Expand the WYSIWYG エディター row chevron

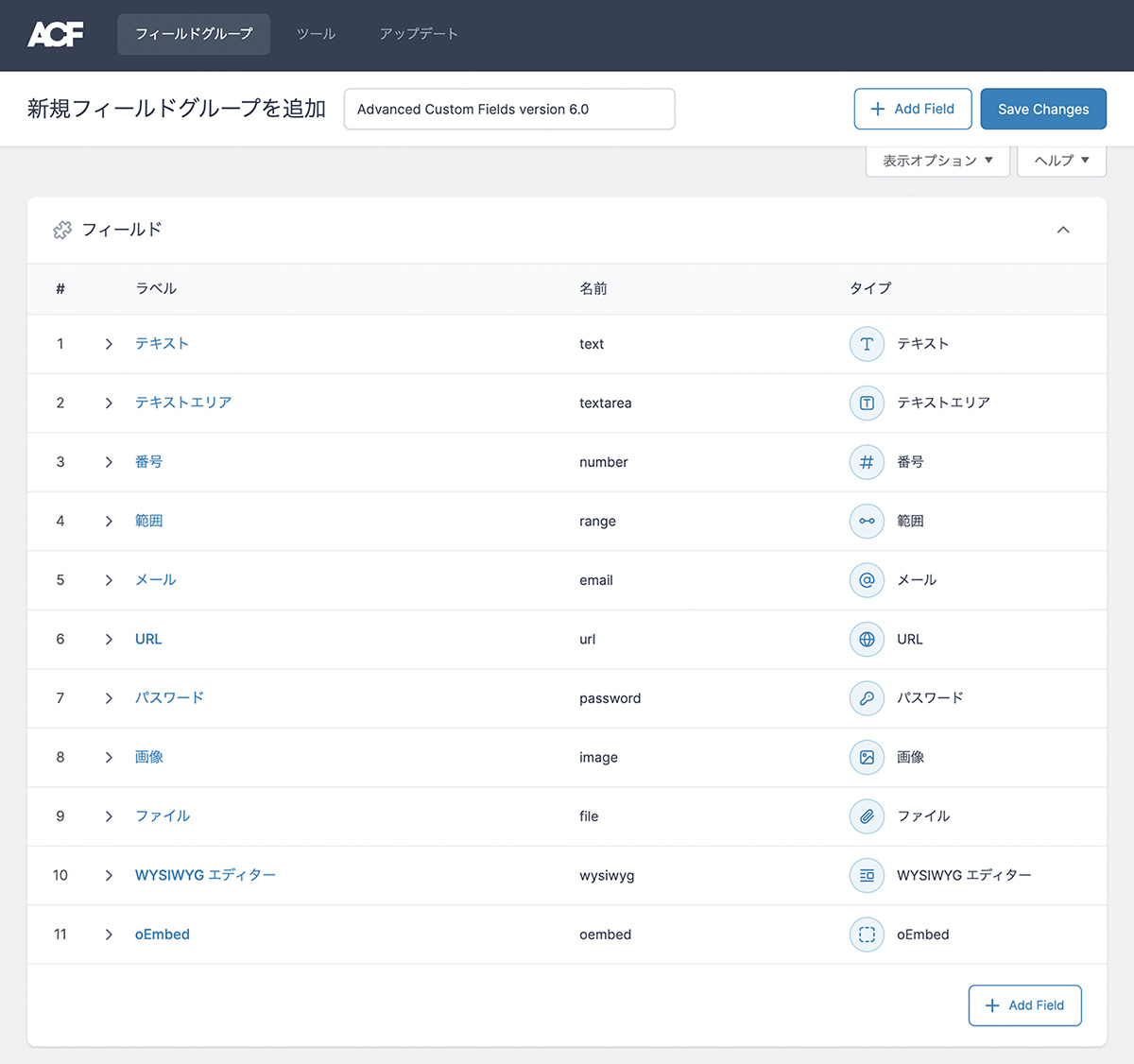coord(109,875)
